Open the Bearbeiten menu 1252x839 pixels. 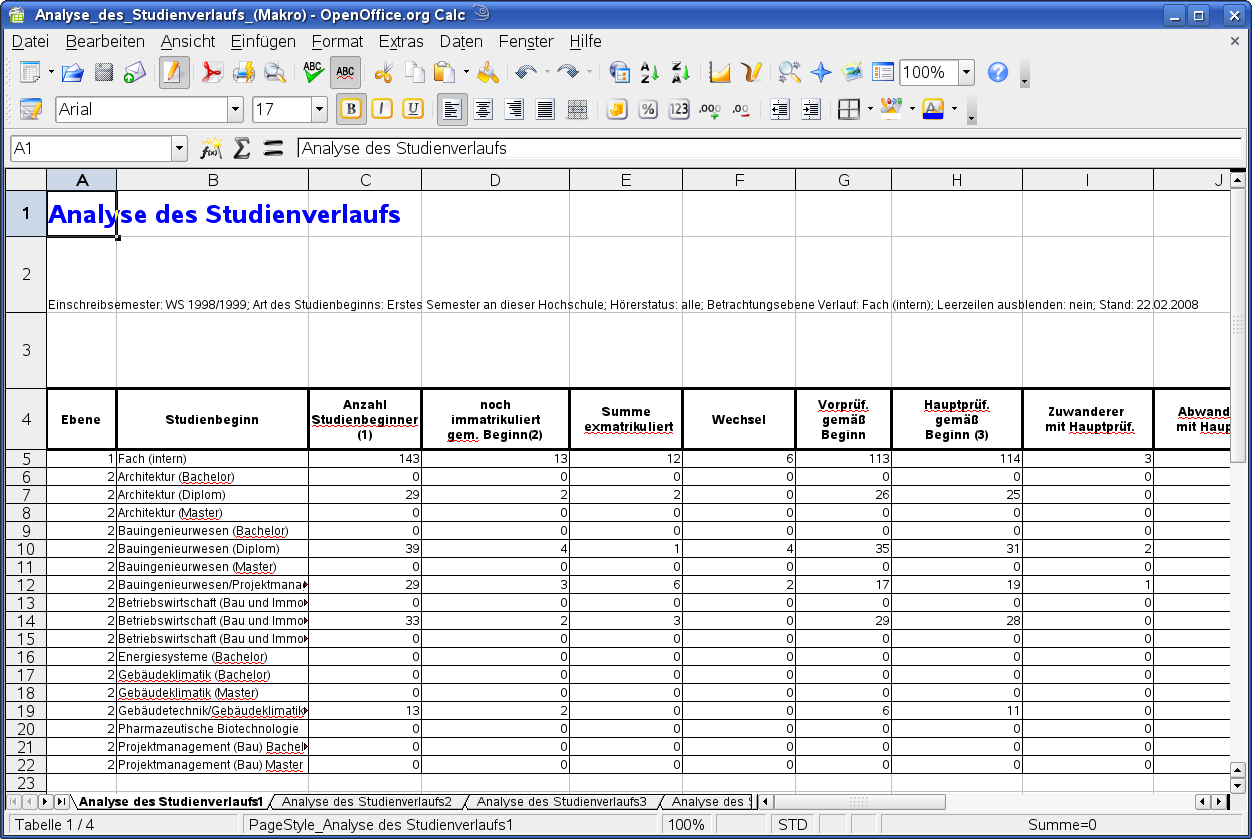tap(105, 41)
